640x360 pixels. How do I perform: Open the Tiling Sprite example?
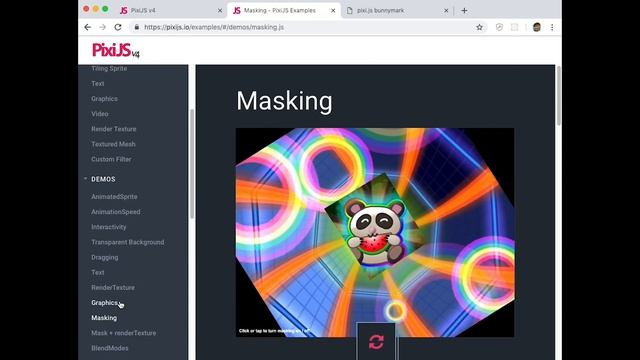pyautogui.click(x=109, y=69)
